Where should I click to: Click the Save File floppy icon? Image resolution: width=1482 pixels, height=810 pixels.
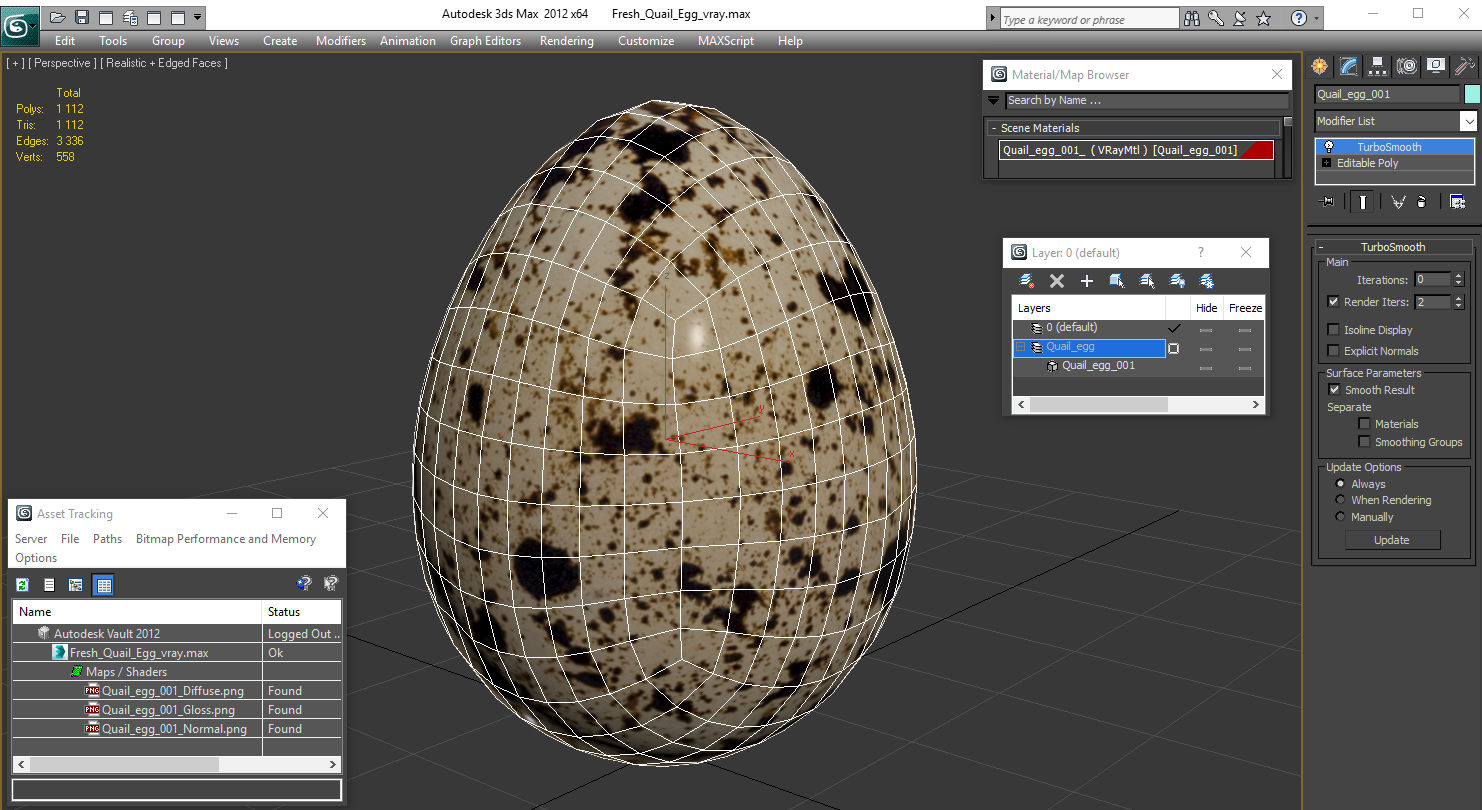pyautogui.click(x=82, y=17)
